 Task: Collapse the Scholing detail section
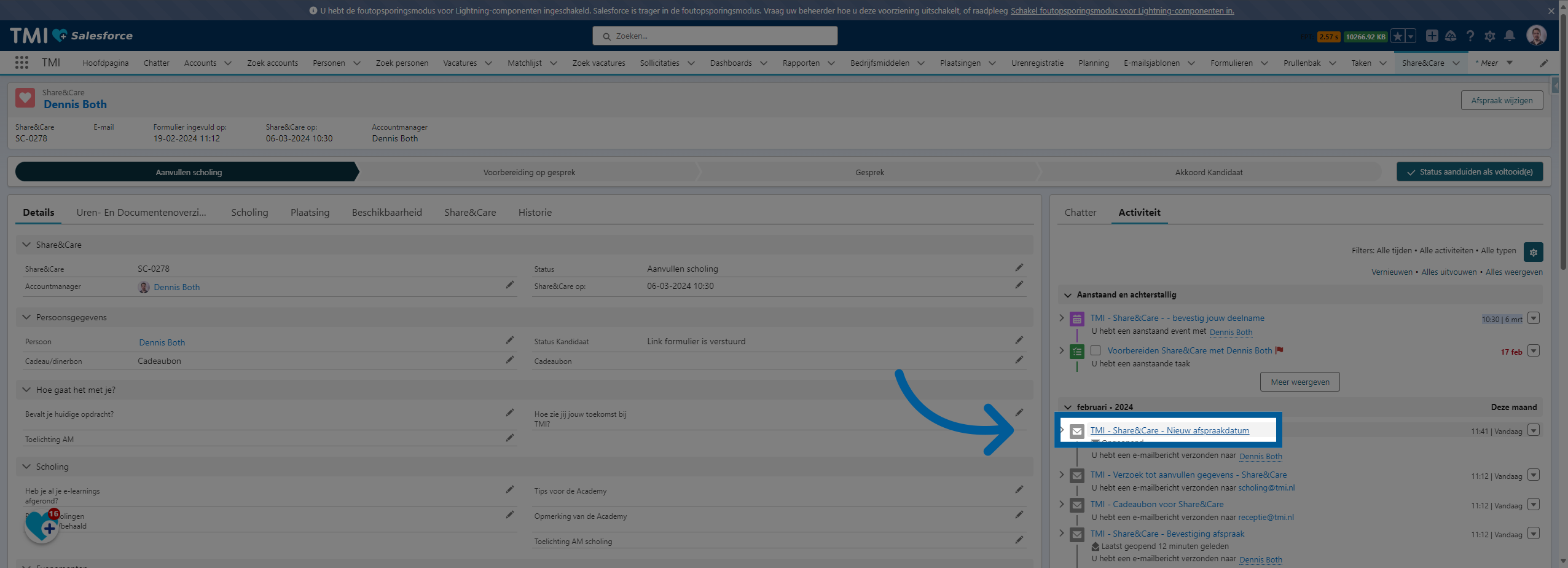coord(26,467)
